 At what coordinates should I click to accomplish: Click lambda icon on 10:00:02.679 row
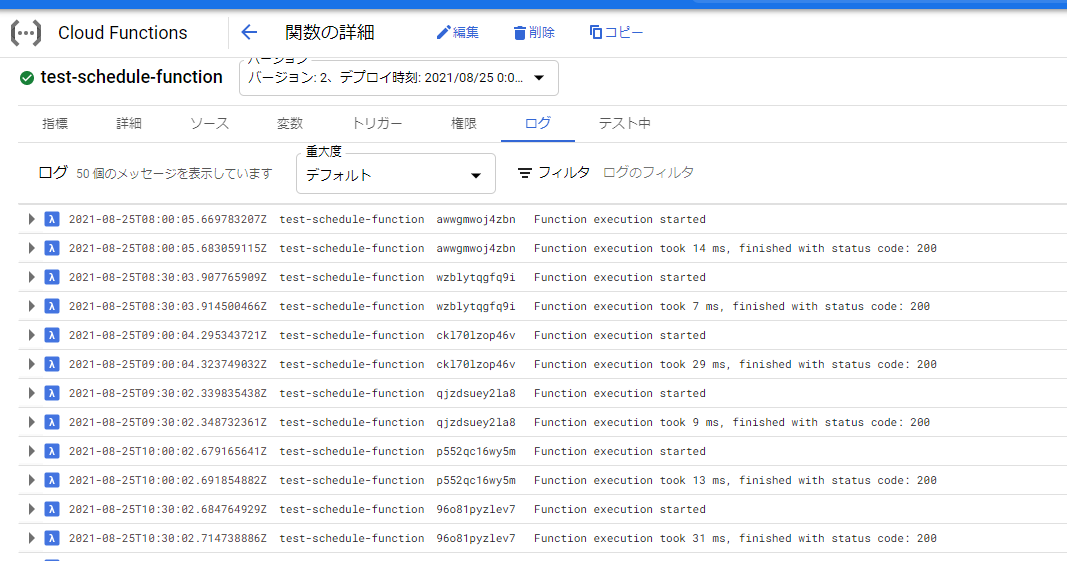click(52, 451)
